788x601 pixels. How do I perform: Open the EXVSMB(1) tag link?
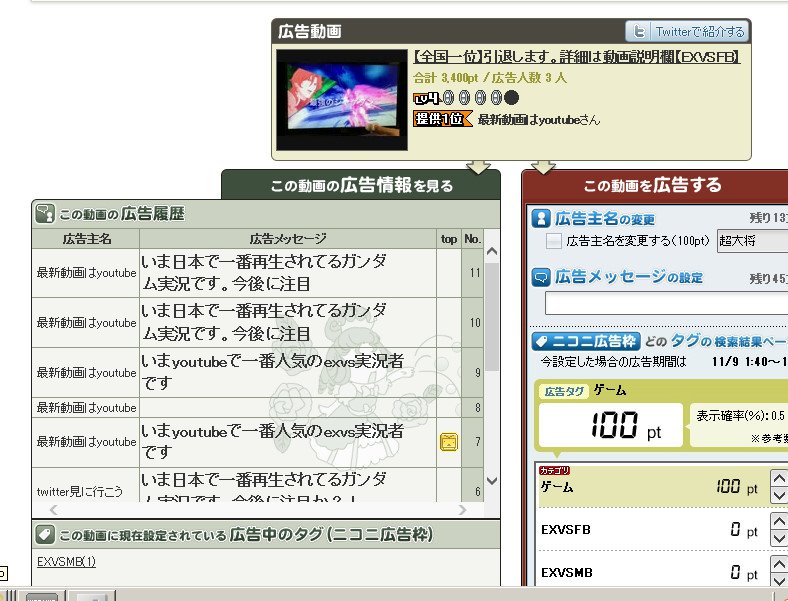(x=66, y=561)
